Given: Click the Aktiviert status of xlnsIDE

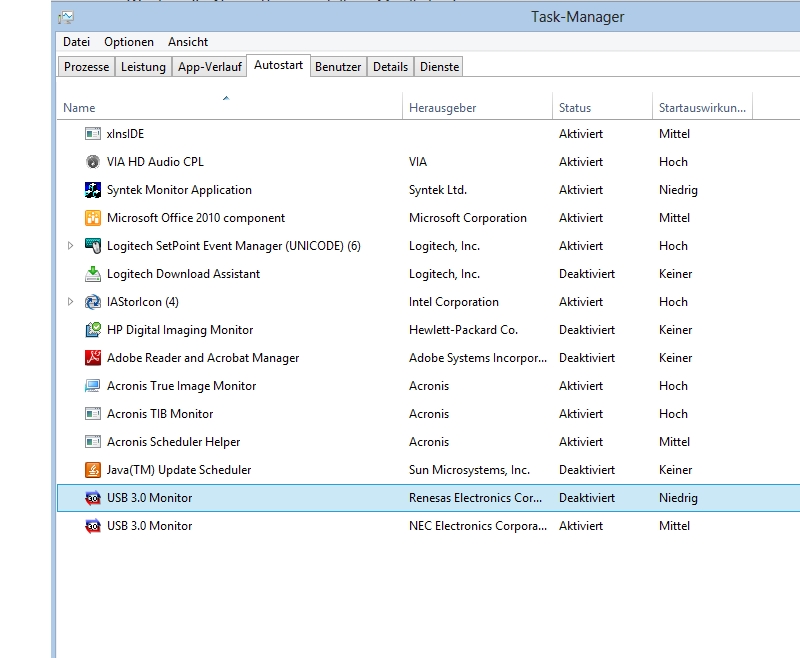Looking at the screenshot, I should 581,134.
